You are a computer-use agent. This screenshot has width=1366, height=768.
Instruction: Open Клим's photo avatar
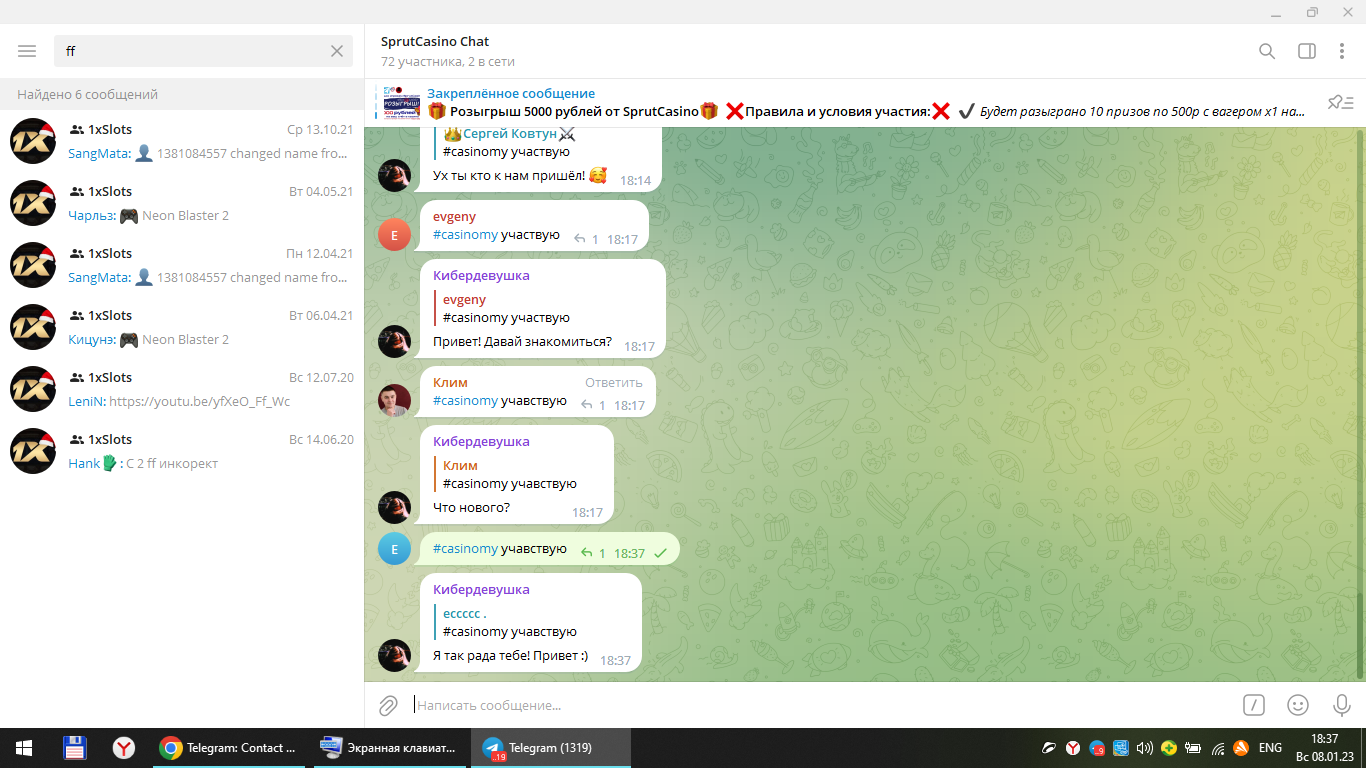click(394, 401)
